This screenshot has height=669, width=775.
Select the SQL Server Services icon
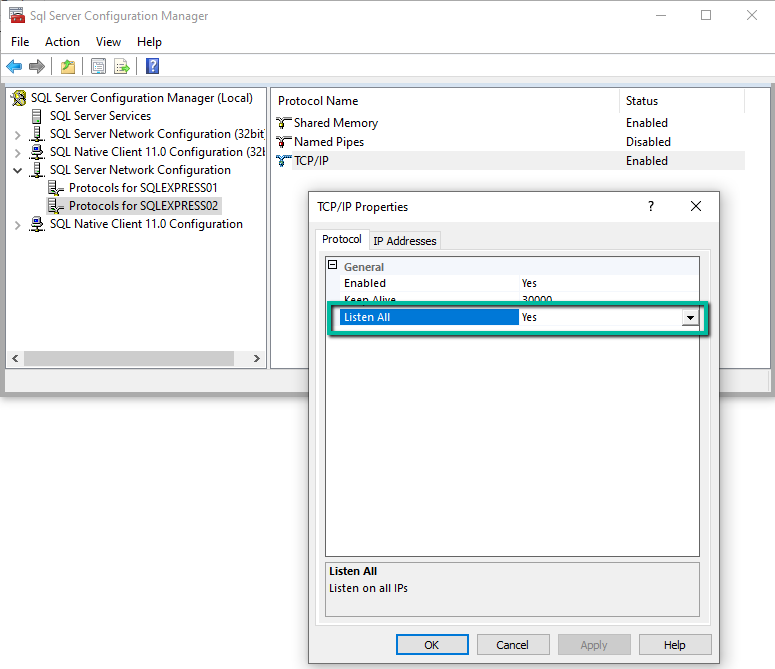click(x=38, y=116)
